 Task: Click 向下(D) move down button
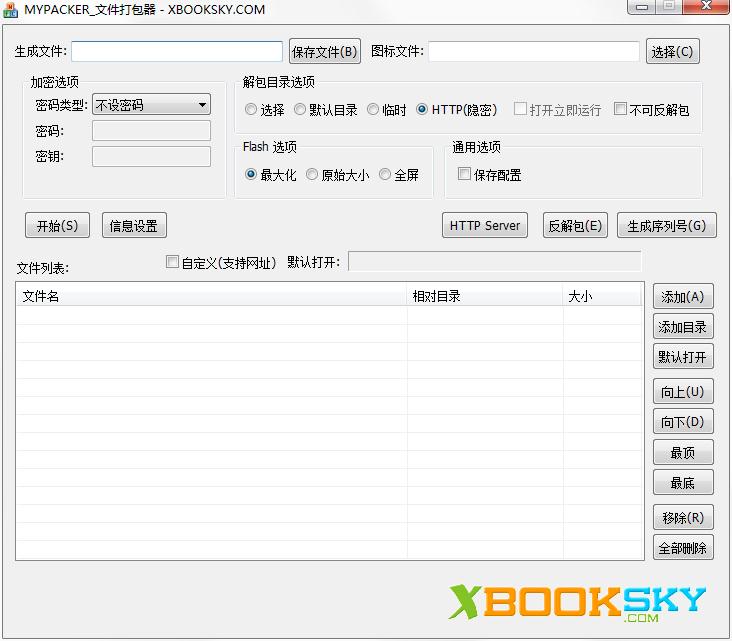coord(683,421)
